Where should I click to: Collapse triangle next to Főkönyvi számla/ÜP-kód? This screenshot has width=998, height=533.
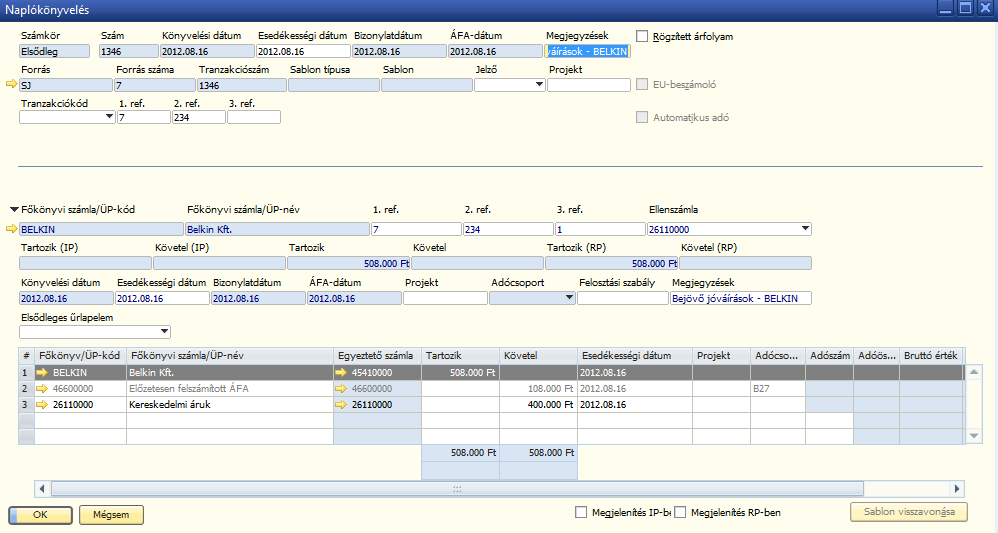point(14,210)
